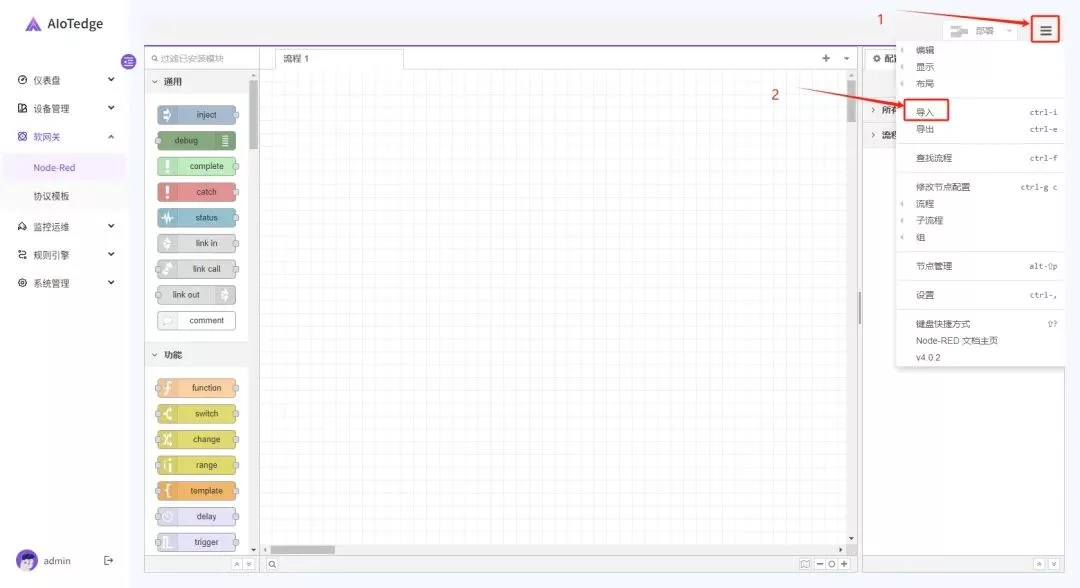
Task: Click the zoom in canvas button
Action: (844, 564)
